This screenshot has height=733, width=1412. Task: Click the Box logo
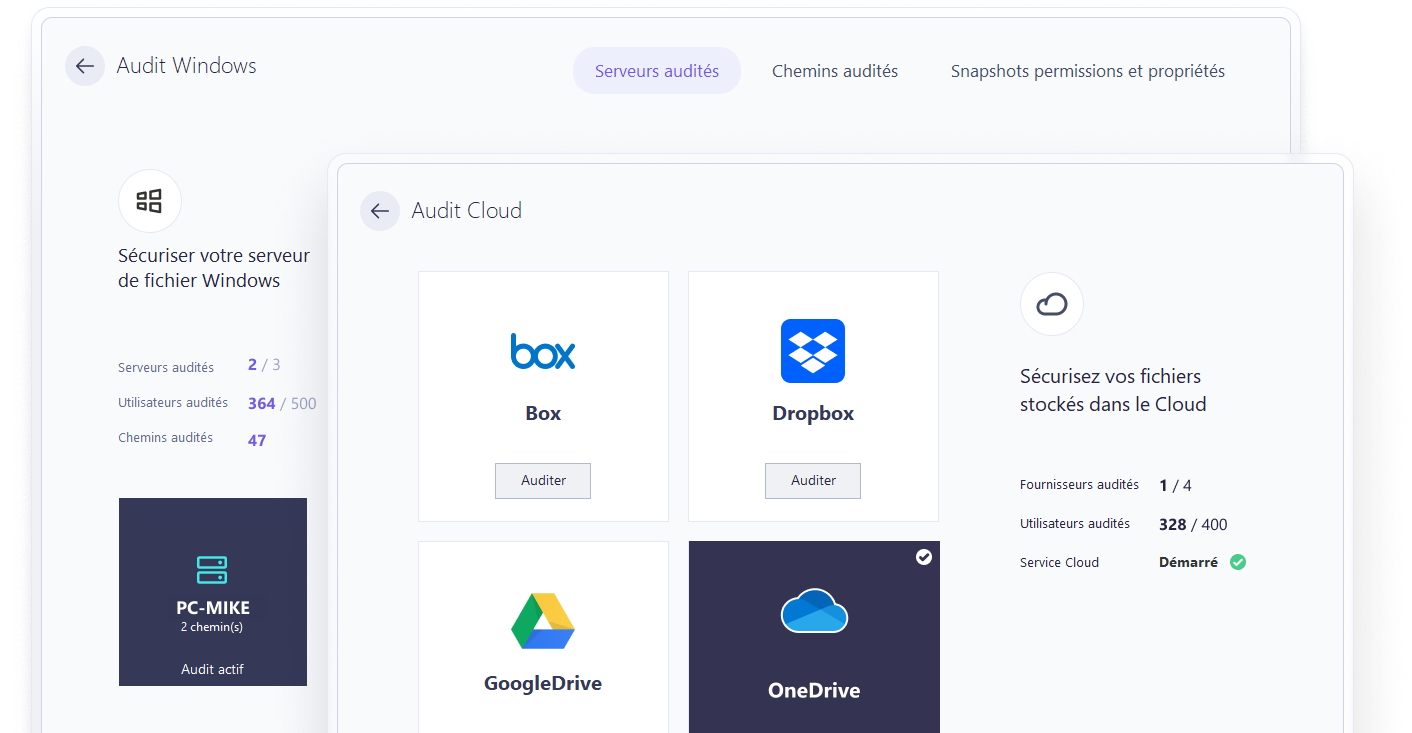coord(543,351)
